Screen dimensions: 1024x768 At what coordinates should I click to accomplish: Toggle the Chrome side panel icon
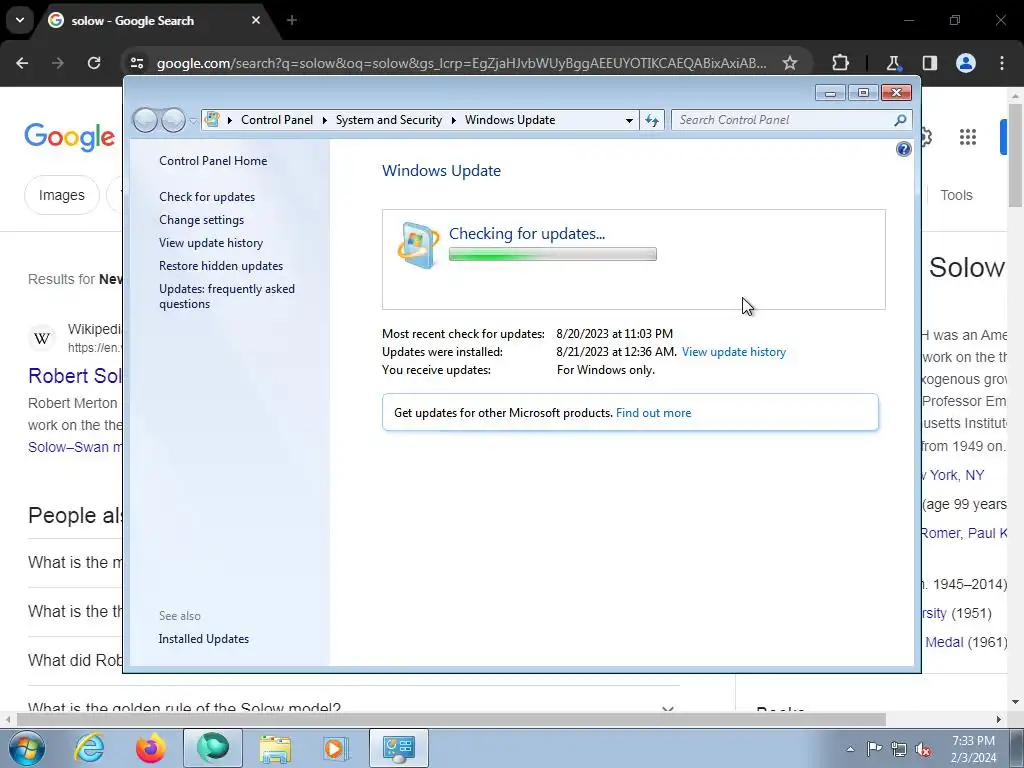tap(929, 63)
